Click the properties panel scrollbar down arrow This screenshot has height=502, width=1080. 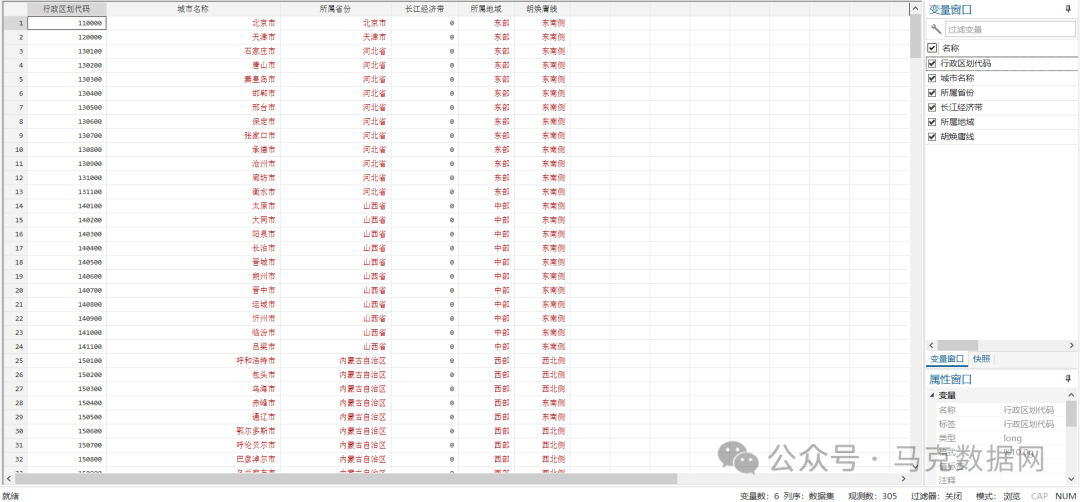click(x=1071, y=479)
